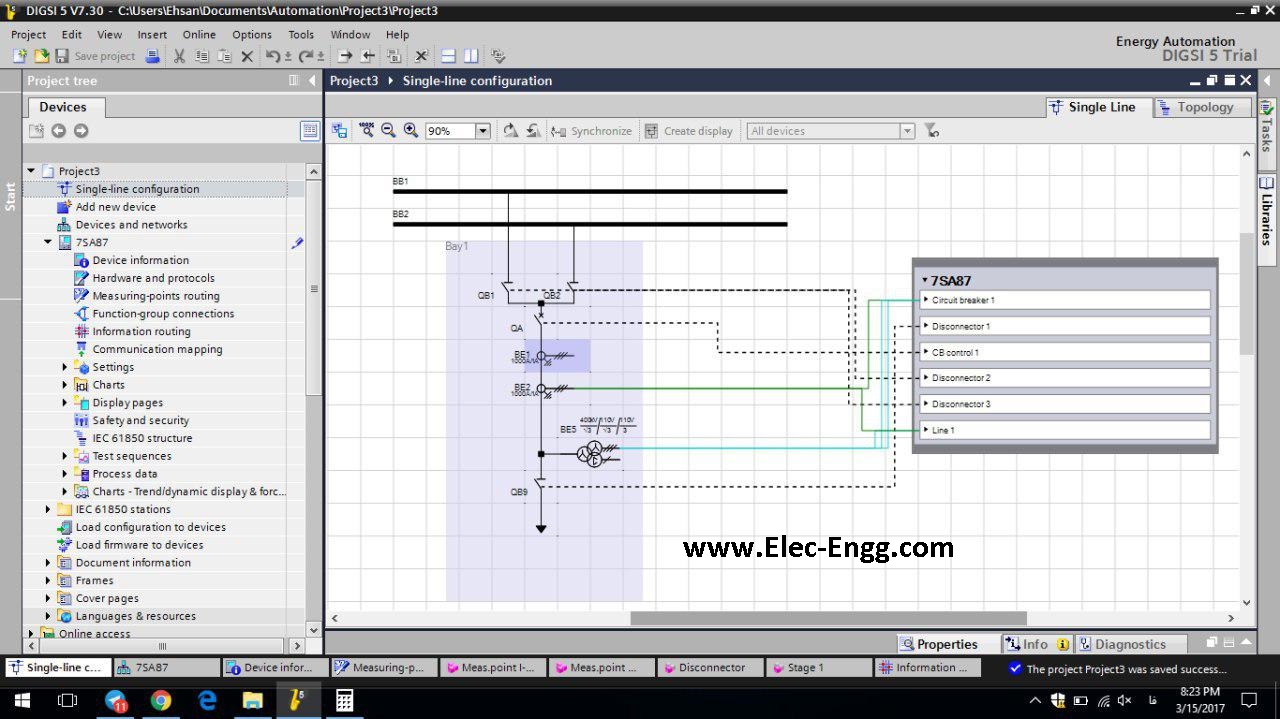Image resolution: width=1280 pixels, height=719 pixels.
Task: Click the zoom to 100% icon
Action: tap(367, 130)
